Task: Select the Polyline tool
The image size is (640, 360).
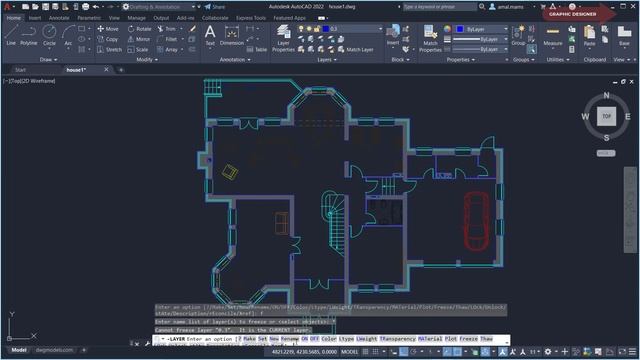Action: click(29, 34)
